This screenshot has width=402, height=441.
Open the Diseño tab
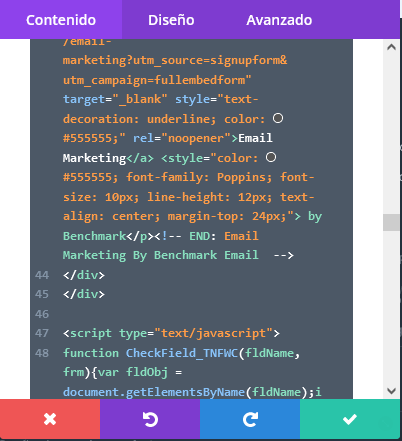pyautogui.click(x=171, y=20)
